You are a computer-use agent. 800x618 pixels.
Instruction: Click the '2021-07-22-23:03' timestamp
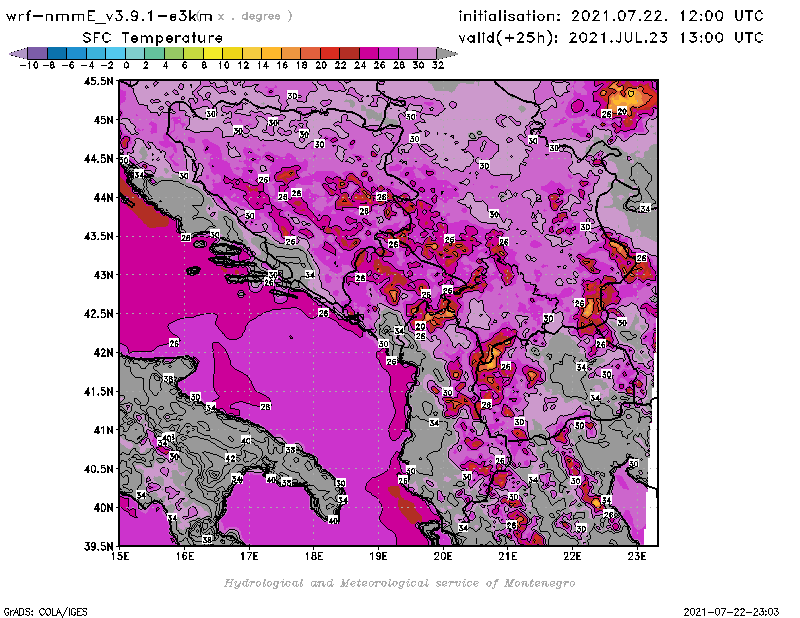(x=731, y=612)
